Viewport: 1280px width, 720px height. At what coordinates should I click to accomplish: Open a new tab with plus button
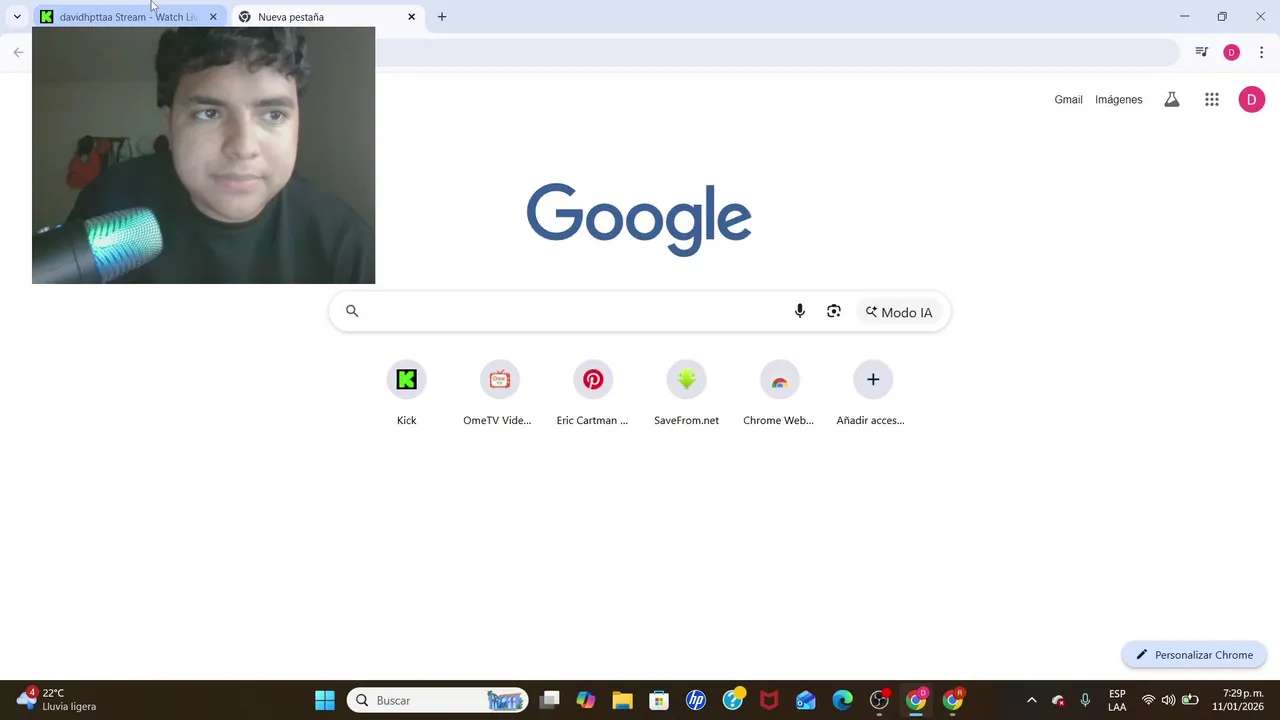pyautogui.click(x=442, y=16)
